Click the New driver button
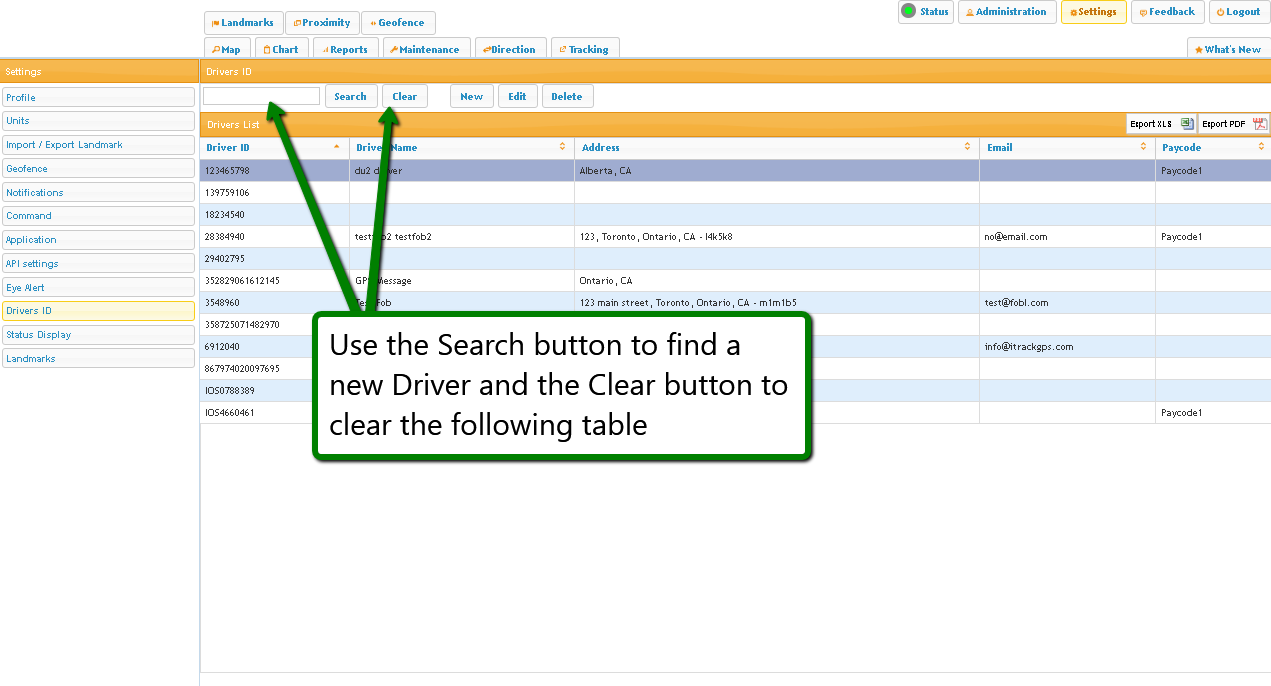The image size is (1271, 686). pyautogui.click(x=471, y=97)
